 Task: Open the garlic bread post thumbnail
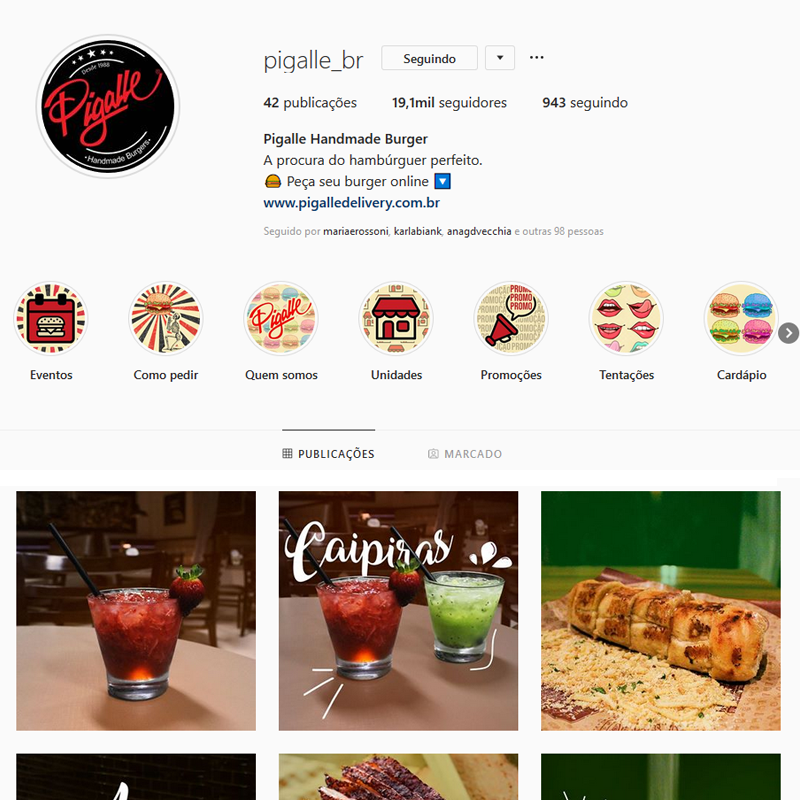click(661, 611)
